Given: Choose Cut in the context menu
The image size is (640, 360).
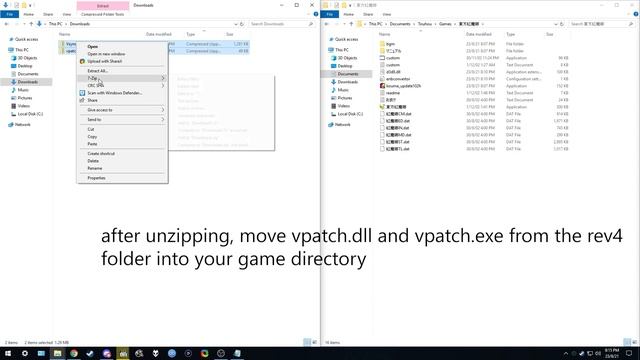Looking at the screenshot, I should [91, 129].
